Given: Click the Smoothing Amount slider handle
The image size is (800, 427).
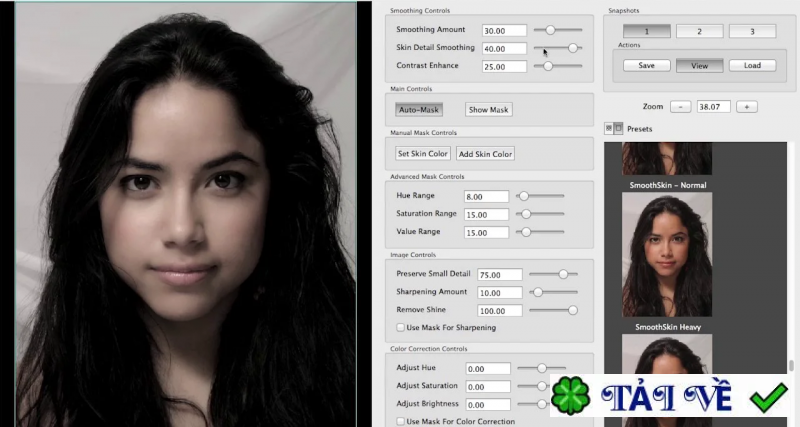Looking at the screenshot, I should (x=550, y=30).
